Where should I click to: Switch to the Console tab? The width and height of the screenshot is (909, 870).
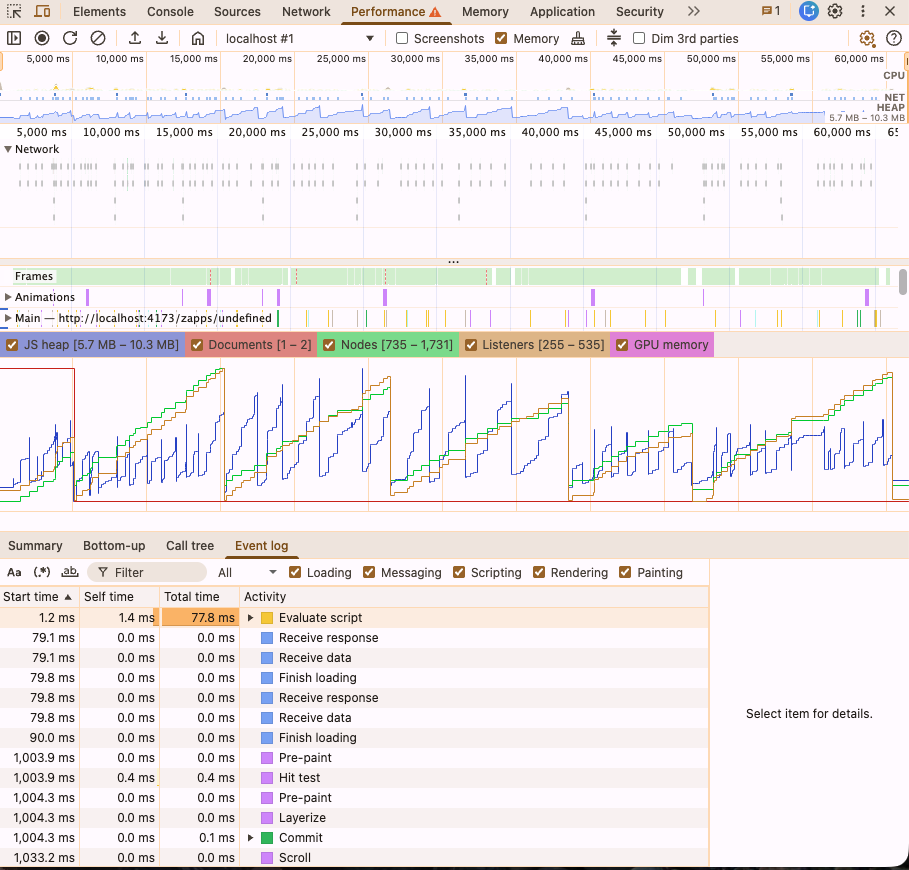tap(170, 12)
